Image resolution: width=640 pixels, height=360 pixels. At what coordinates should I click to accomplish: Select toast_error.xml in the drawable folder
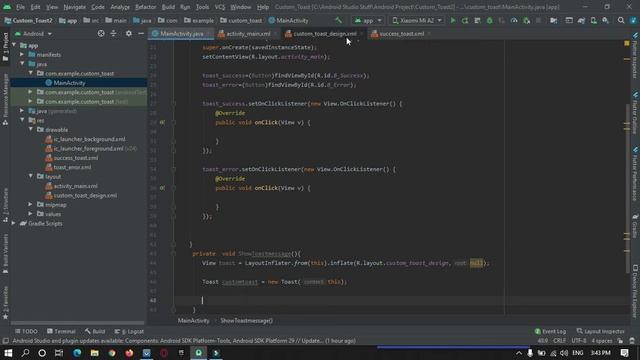(x=72, y=167)
